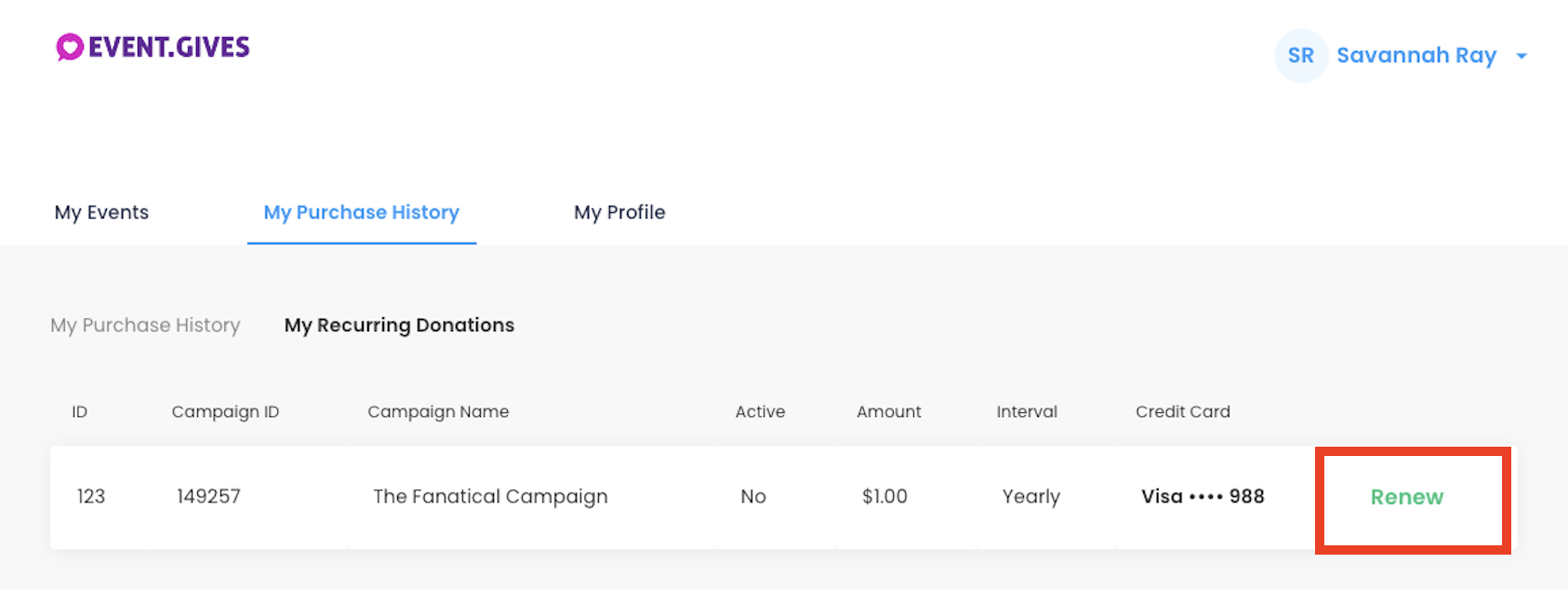Select The Fanatical Campaign row name
This screenshot has width=1568, height=590.
(490, 497)
